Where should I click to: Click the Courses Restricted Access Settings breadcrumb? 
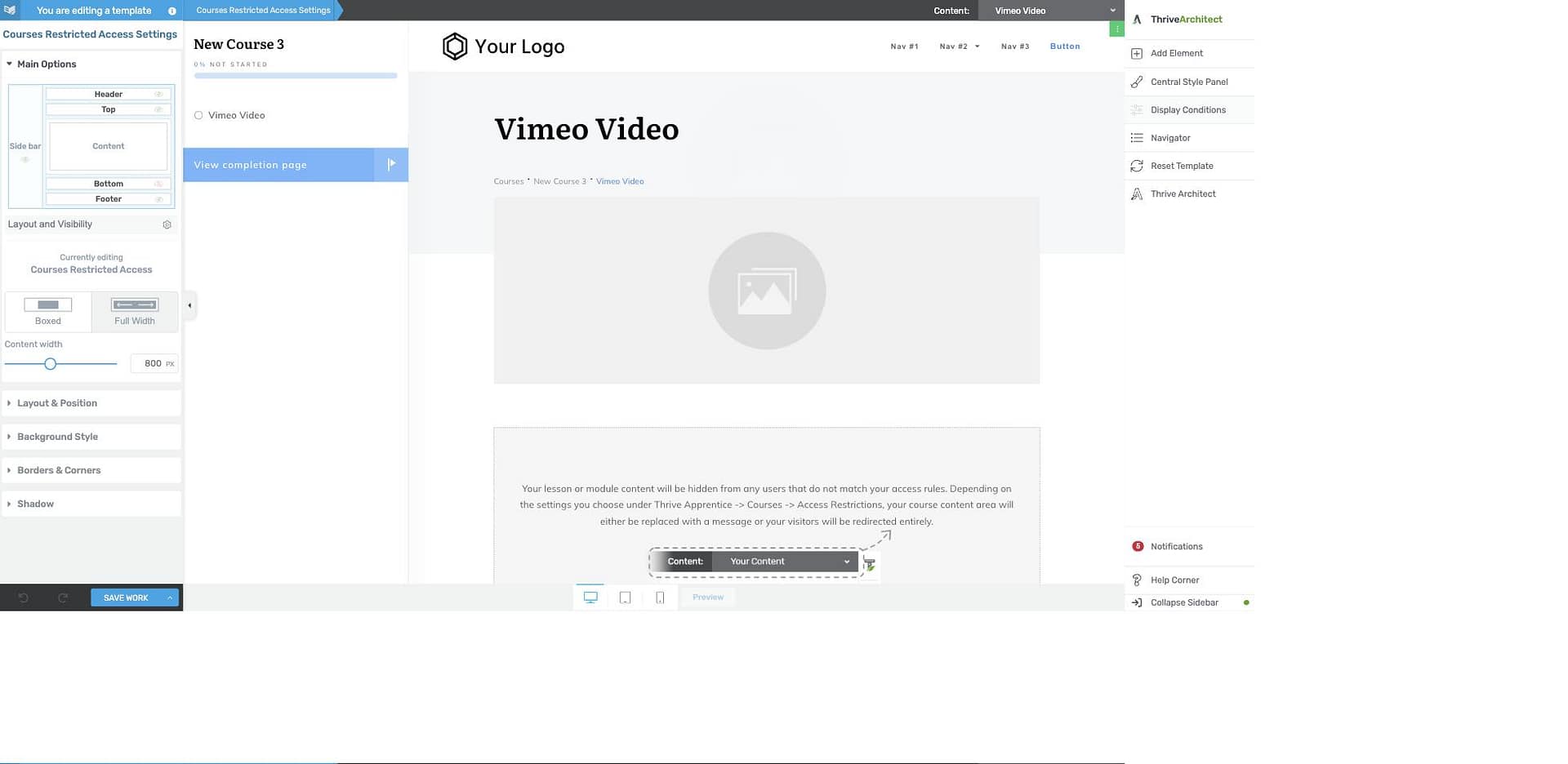click(x=263, y=10)
